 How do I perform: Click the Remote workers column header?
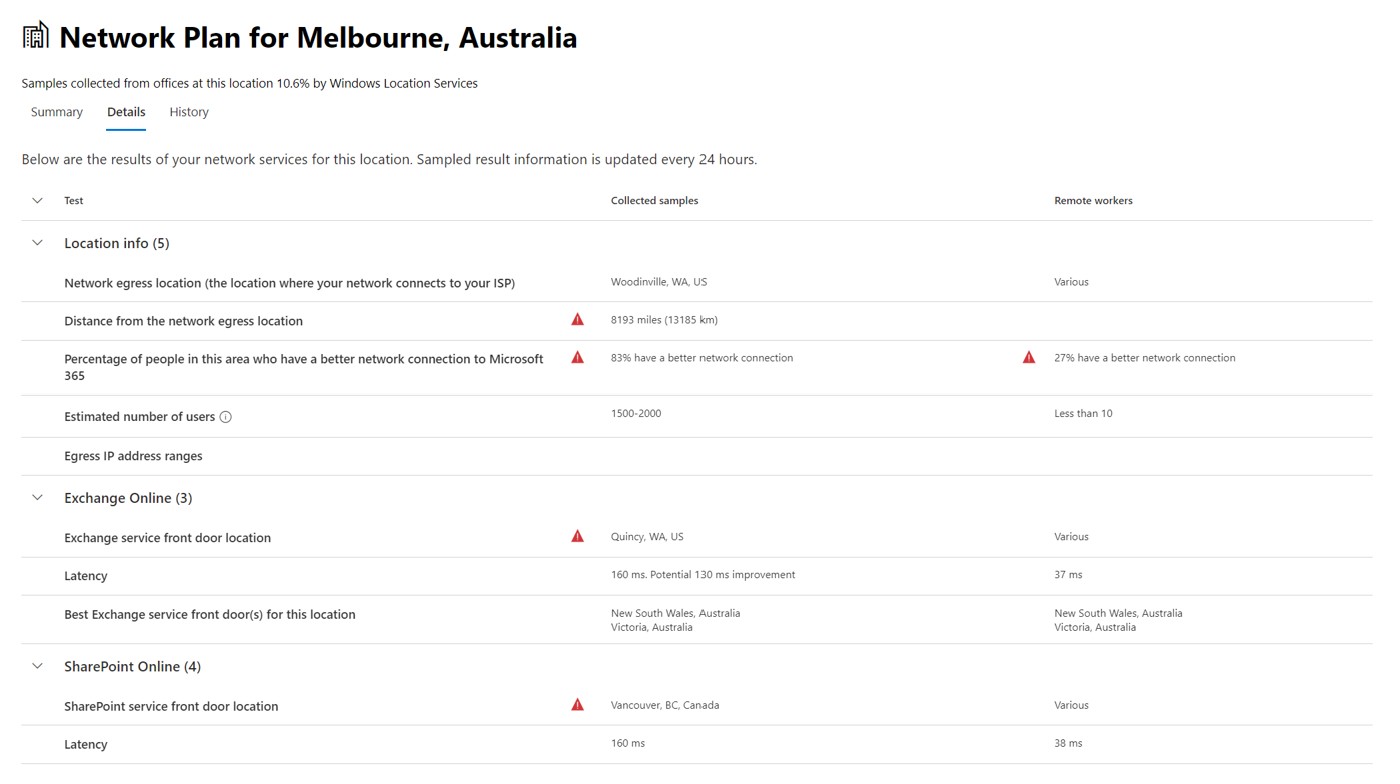(x=1093, y=201)
